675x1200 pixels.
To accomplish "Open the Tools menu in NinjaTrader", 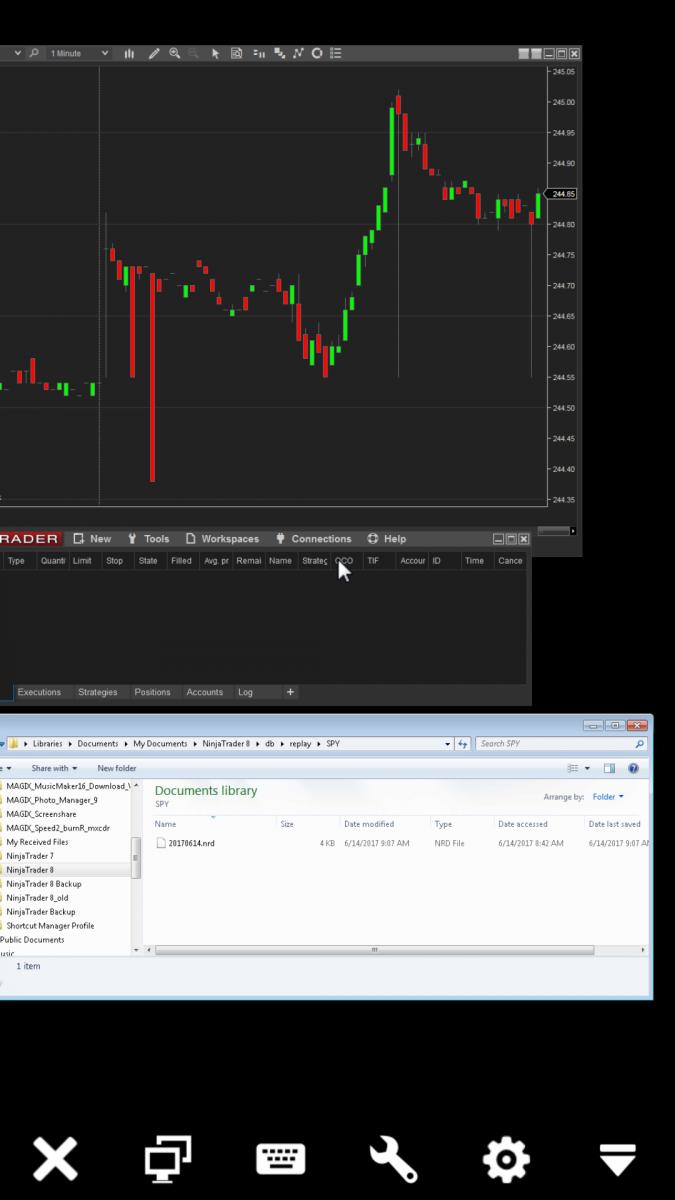I will click(x=148, y=539).
